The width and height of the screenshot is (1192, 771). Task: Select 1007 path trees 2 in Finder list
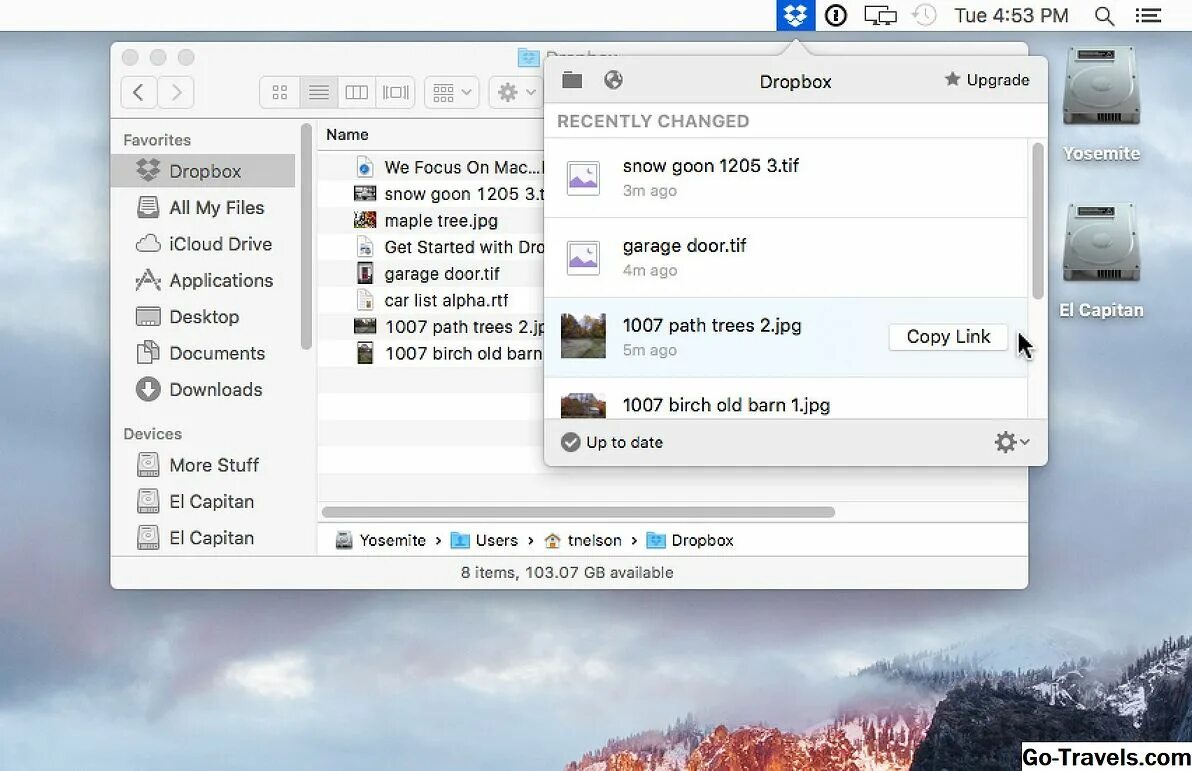click(x=431, y=327)
